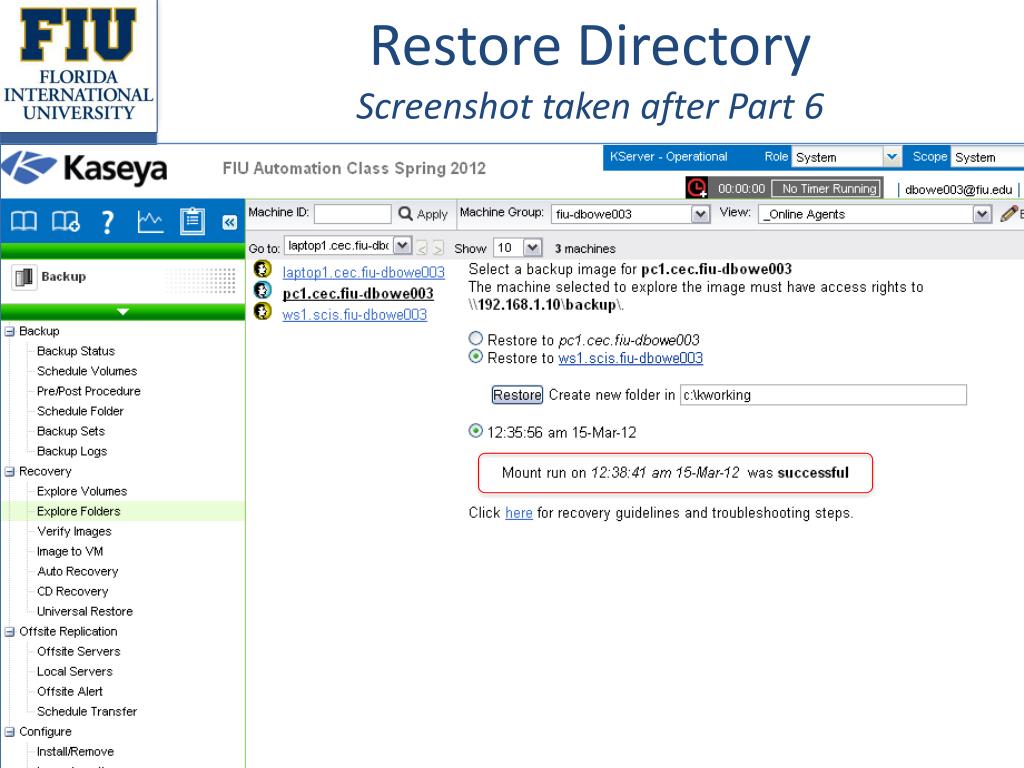1024x768 pixels.
Task: Open Backup Logs menu item
Action: (72, 451)
